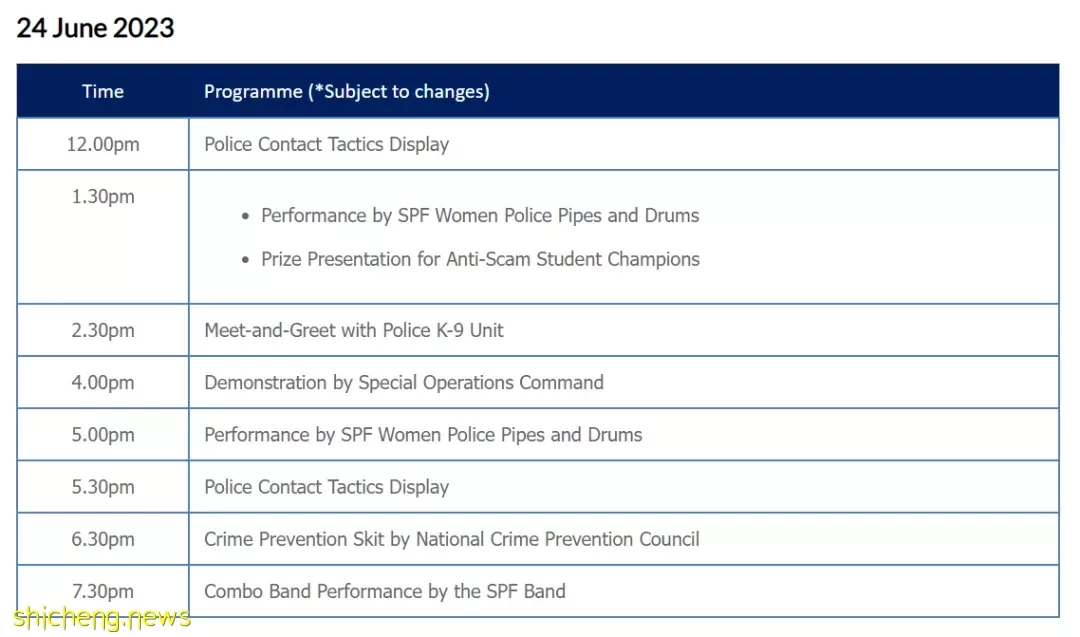Click the Programme (*Subject to changes) header
1080x637 pixels.
346,92
